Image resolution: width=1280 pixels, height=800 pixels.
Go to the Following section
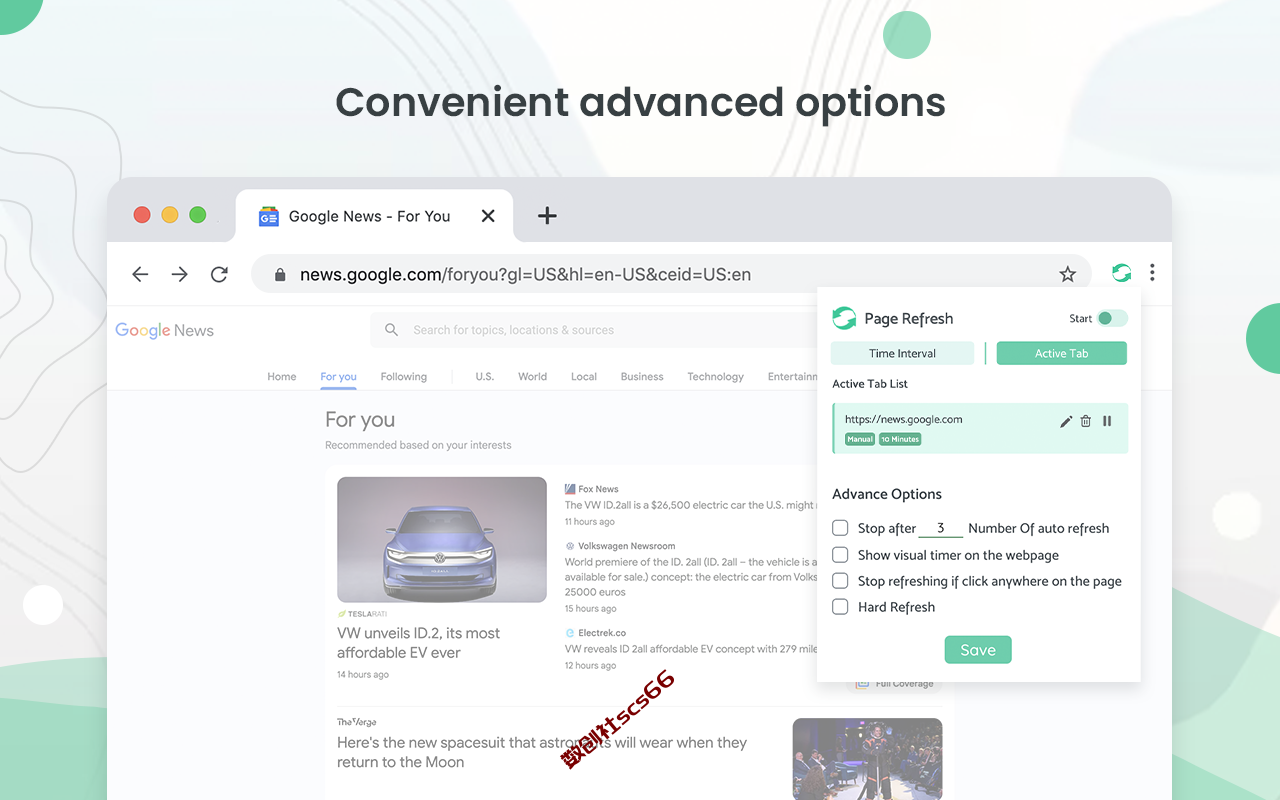pos(404,377)
